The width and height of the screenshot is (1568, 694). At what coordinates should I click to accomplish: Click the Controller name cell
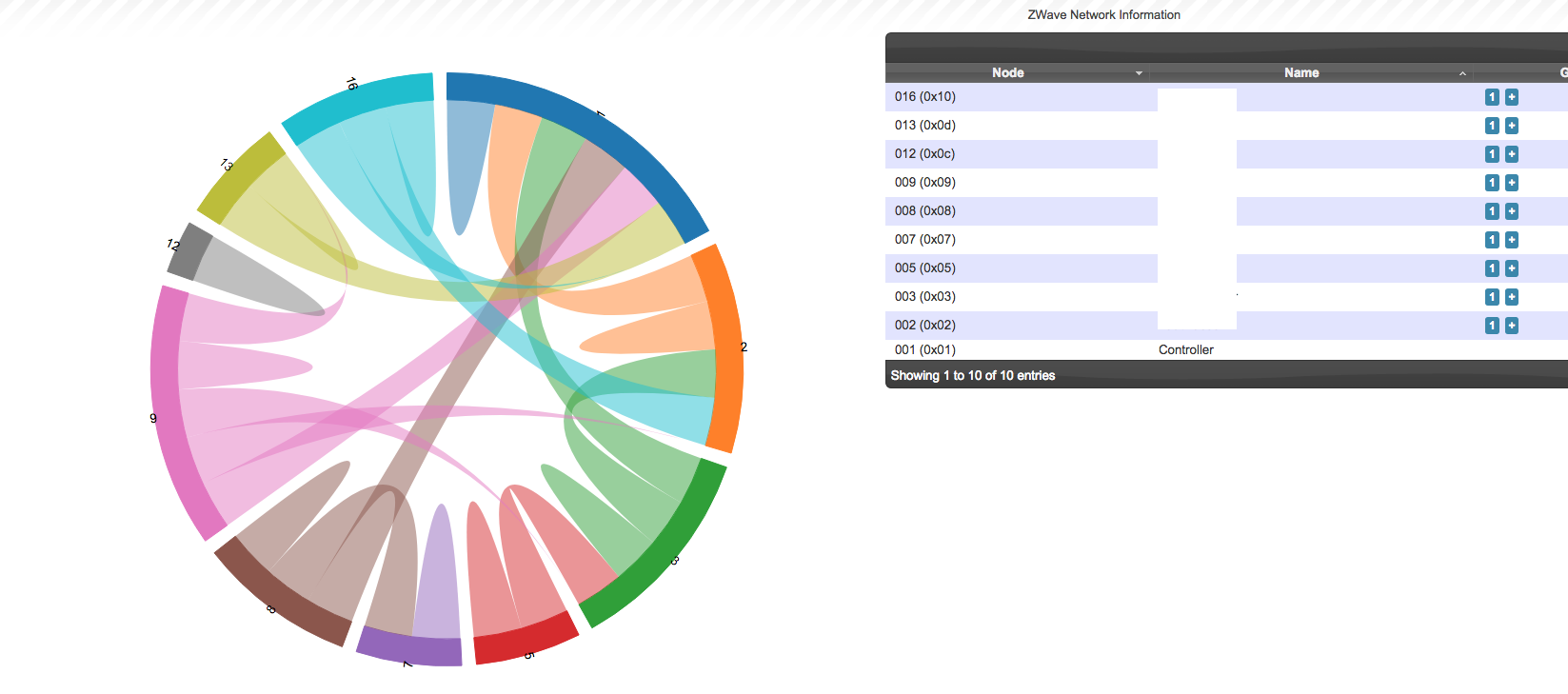(x=1186, y=349)
